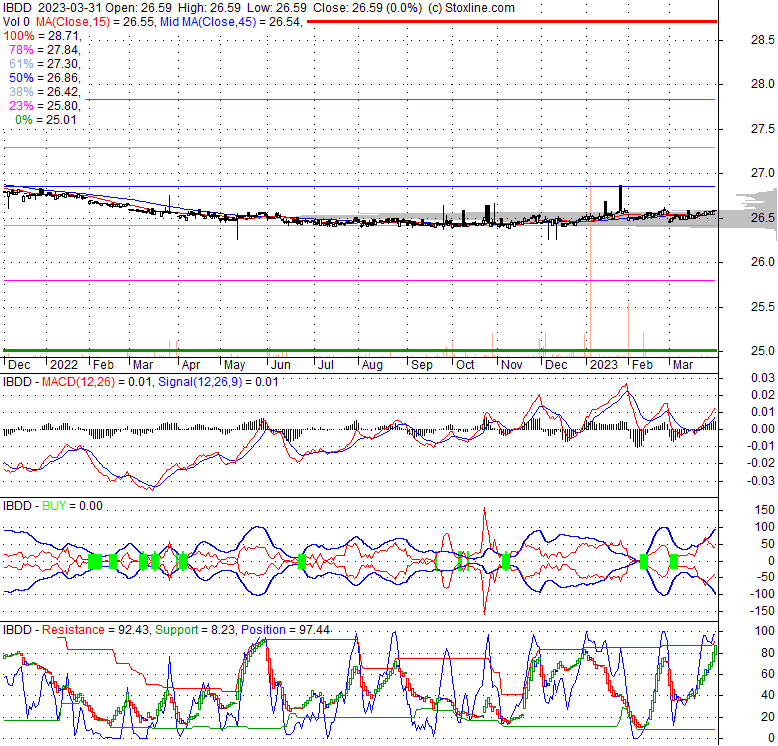The width and height of the screenshot is (778, 746).
Task: Click the Sep month label on timeline
Action: (422, 365)
